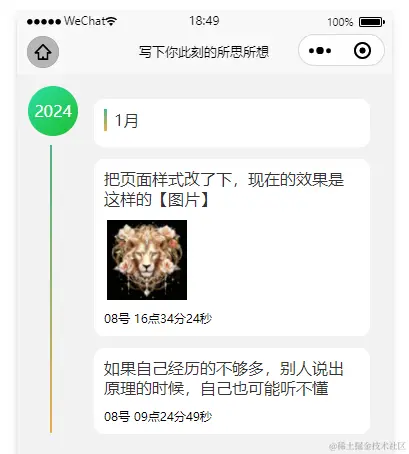The height and width of the screenshot is (454, 409).
Task: Open the lion image thumbnail
Action: (147, 260)
